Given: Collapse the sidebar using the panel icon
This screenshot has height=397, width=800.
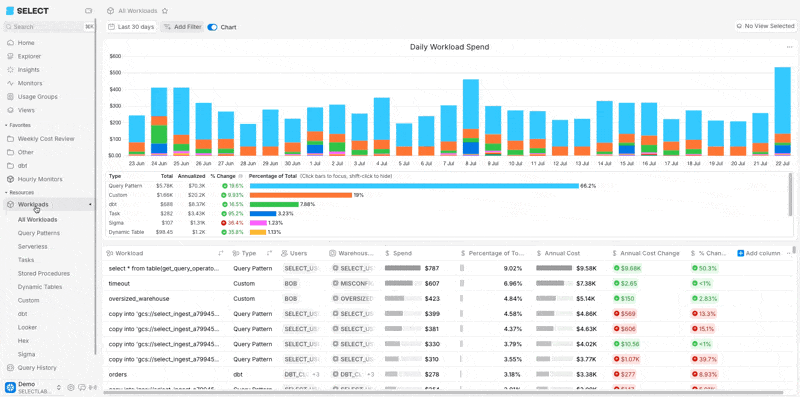Looking at the screenshot, I should [x=88, y=11].
